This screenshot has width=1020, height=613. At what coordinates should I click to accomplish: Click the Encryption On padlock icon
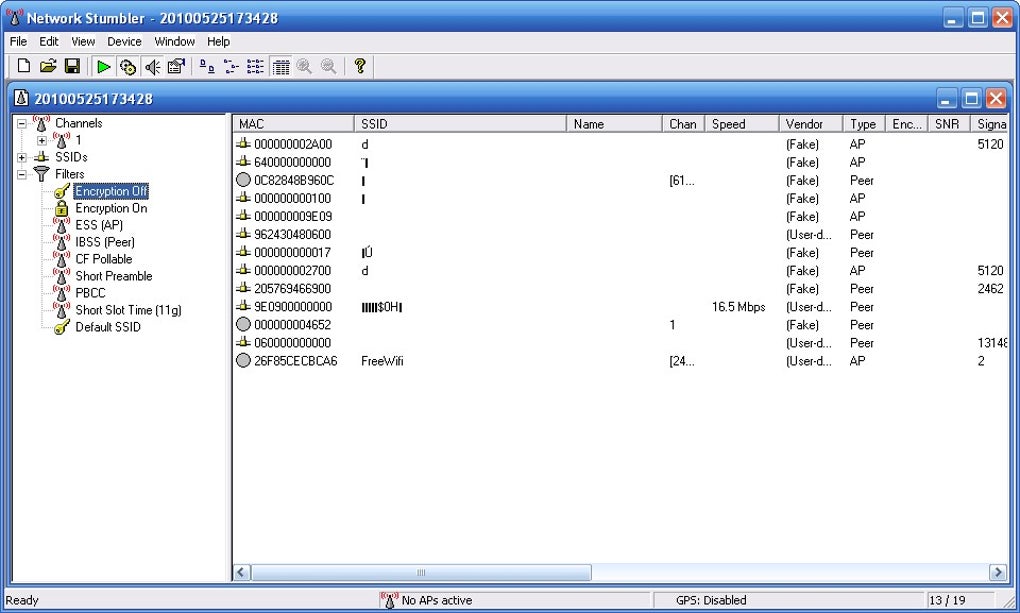pyautogui.click(x=61, y=208)
